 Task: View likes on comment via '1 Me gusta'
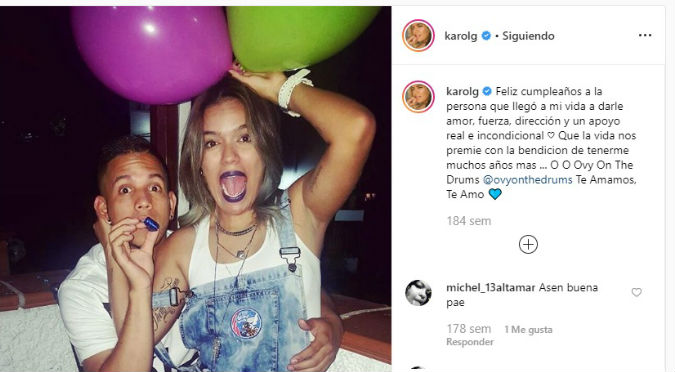pos(528,330)
